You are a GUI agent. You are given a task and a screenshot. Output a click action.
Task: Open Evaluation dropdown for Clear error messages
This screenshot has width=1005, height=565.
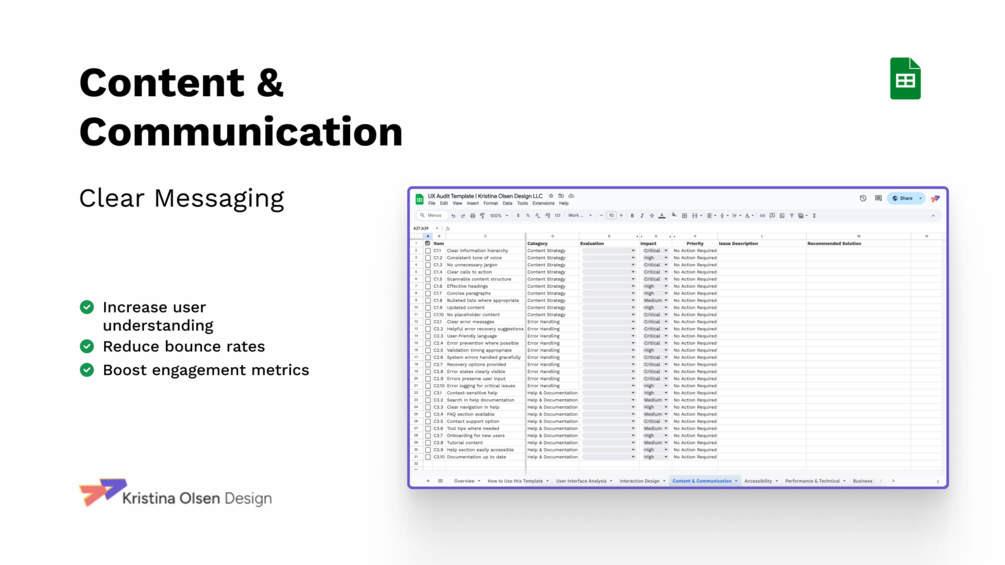click(609, 322)
